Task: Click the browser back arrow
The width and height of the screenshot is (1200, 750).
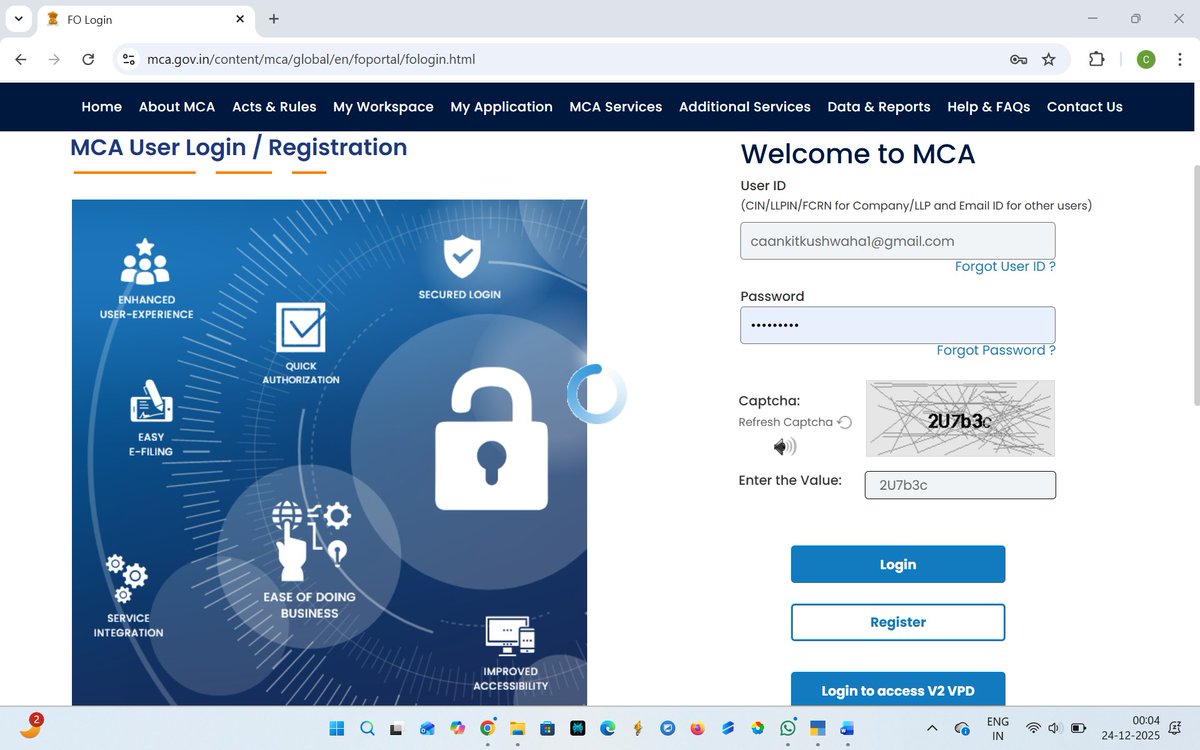Action: [21, 59]
